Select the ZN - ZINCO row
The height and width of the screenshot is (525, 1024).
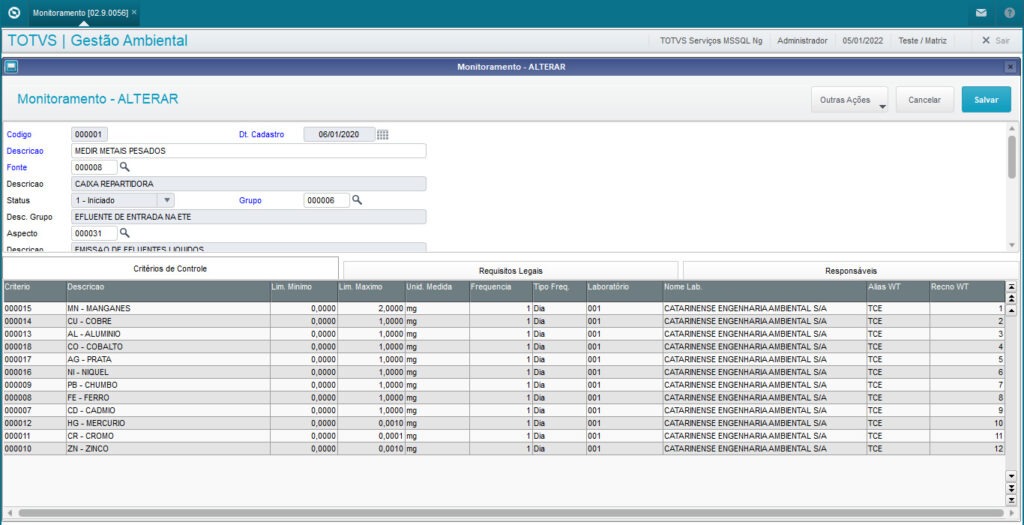(x=504, y=449)
